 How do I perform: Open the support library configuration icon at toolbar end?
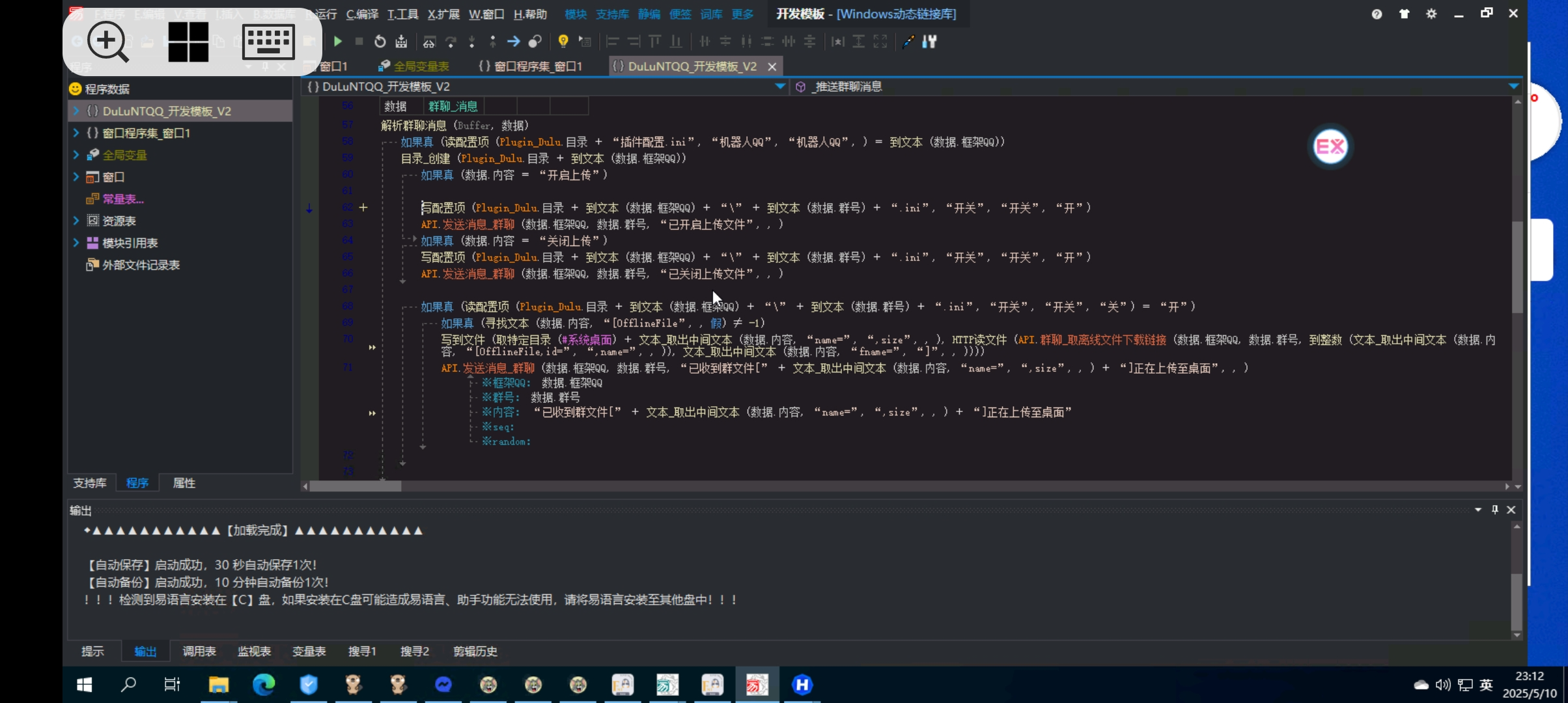point(929,42)
